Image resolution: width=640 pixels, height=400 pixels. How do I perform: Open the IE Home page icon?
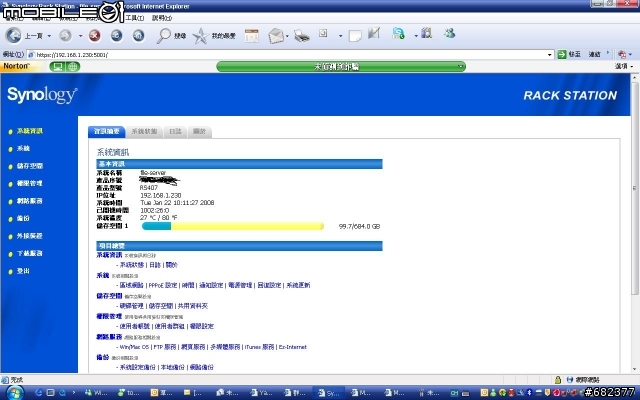pyautogui.click(x=138, y=36)
